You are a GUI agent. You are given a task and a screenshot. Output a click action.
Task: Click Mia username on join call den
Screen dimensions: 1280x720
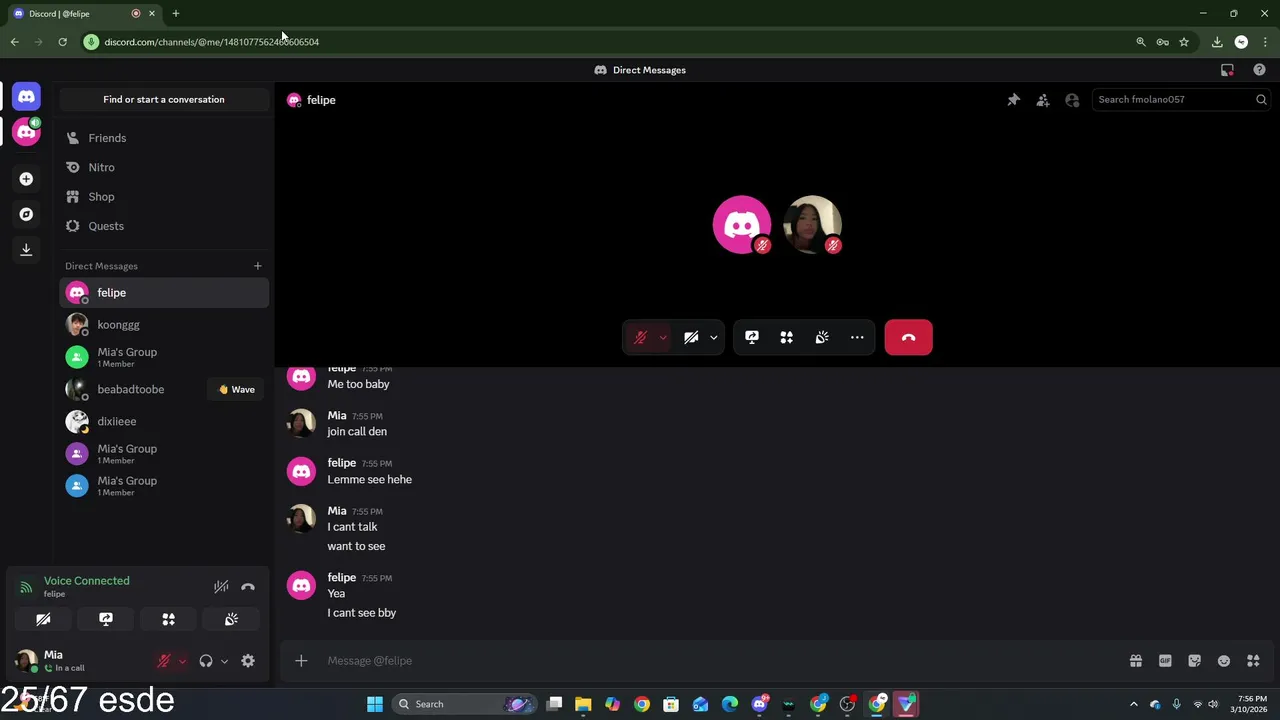pos(337,416)
